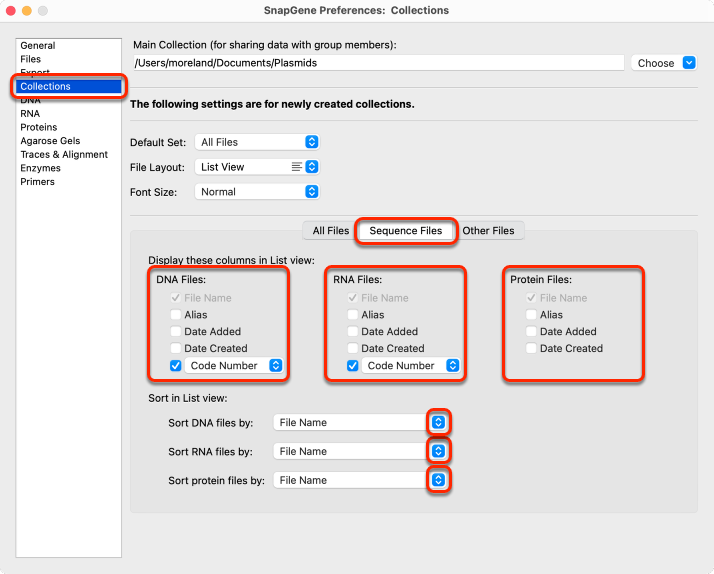Uncheck Code Number checkbox under DNA Files

(x=175, y=366)
